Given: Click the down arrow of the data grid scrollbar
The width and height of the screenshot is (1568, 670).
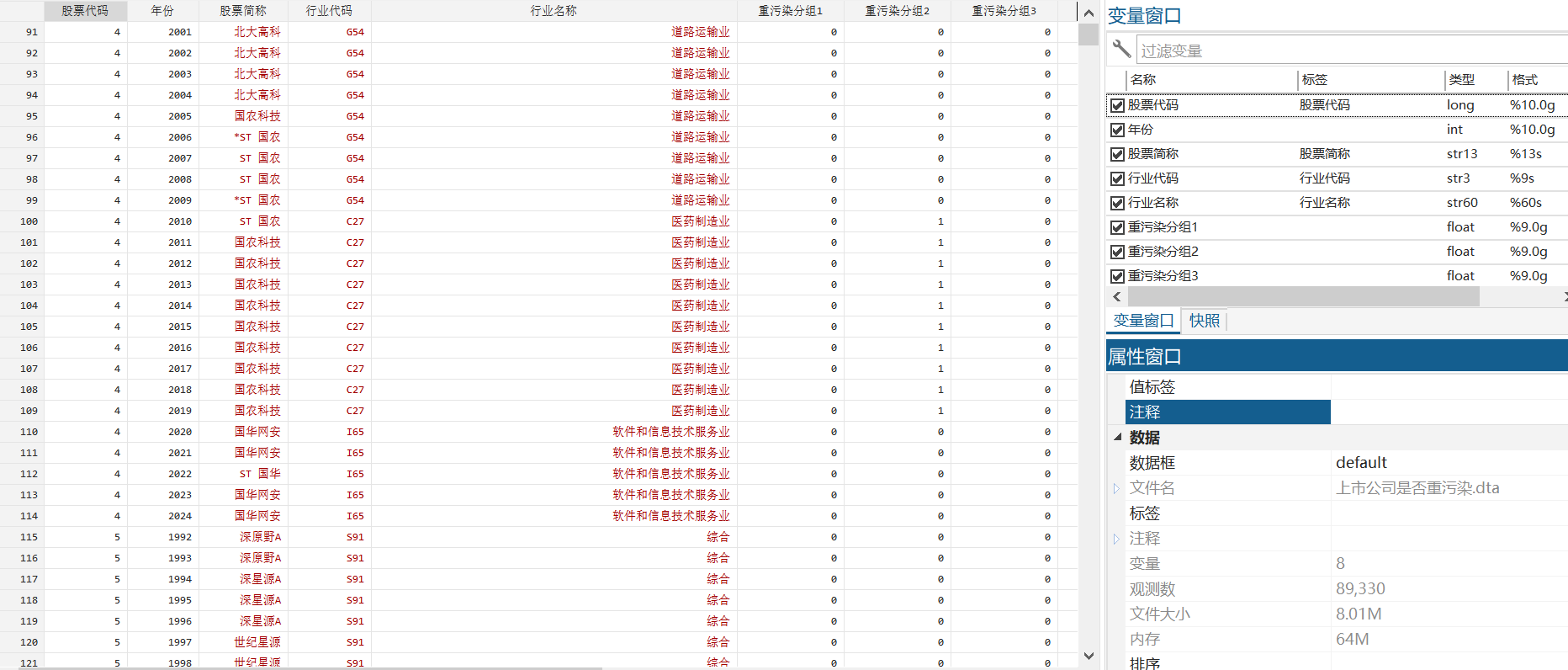Looking at the screenshot, I should coord(1089,656).
